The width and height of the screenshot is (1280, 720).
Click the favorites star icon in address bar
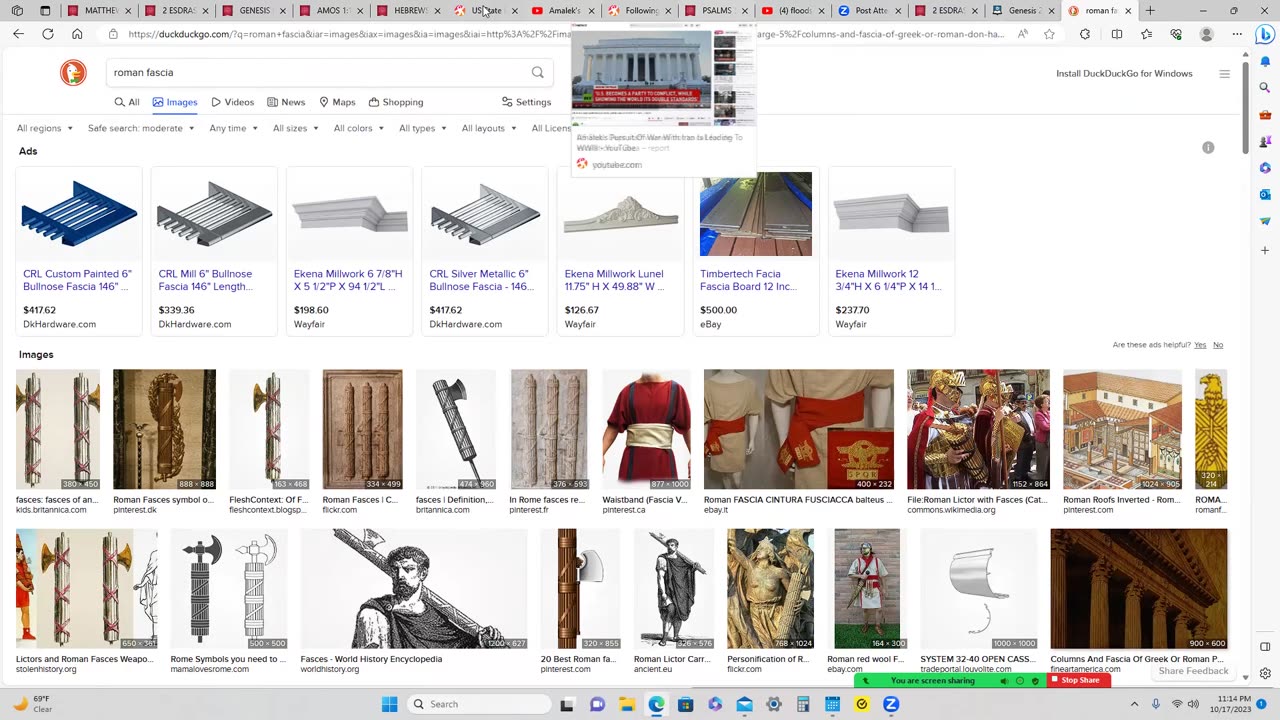pos(1049,34)
